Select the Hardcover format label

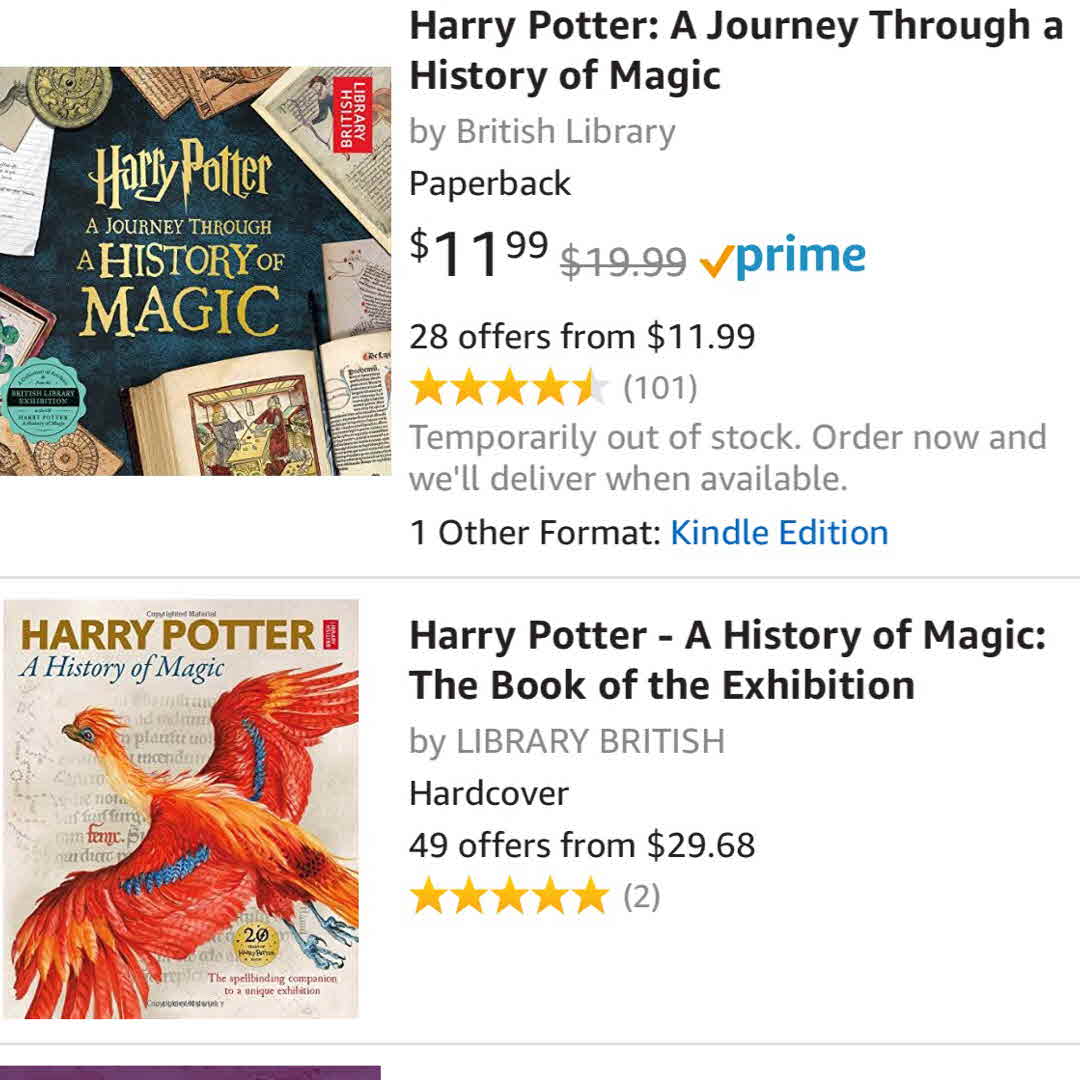489,793
